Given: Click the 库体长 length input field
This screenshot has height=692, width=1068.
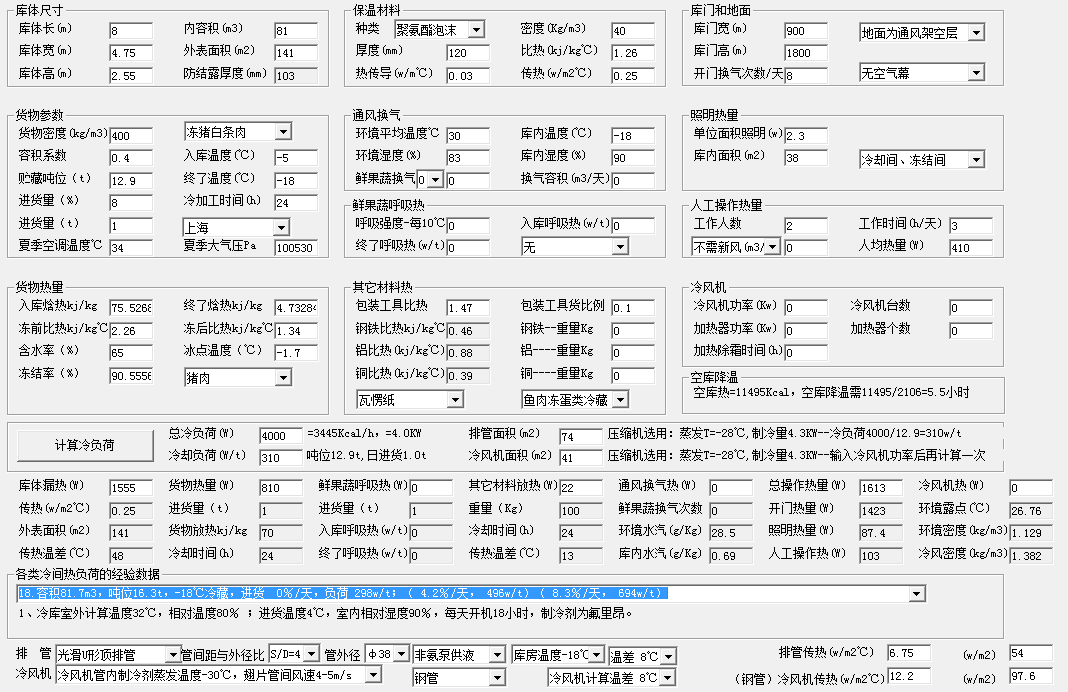Looking at the screenshot, I should [x=130, y=32].
